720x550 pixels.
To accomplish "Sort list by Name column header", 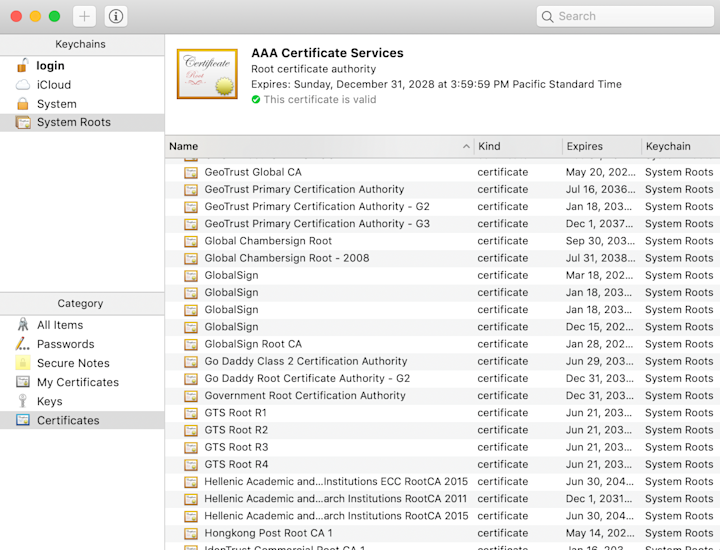I will pyautogui.click(x=320, y=146).
